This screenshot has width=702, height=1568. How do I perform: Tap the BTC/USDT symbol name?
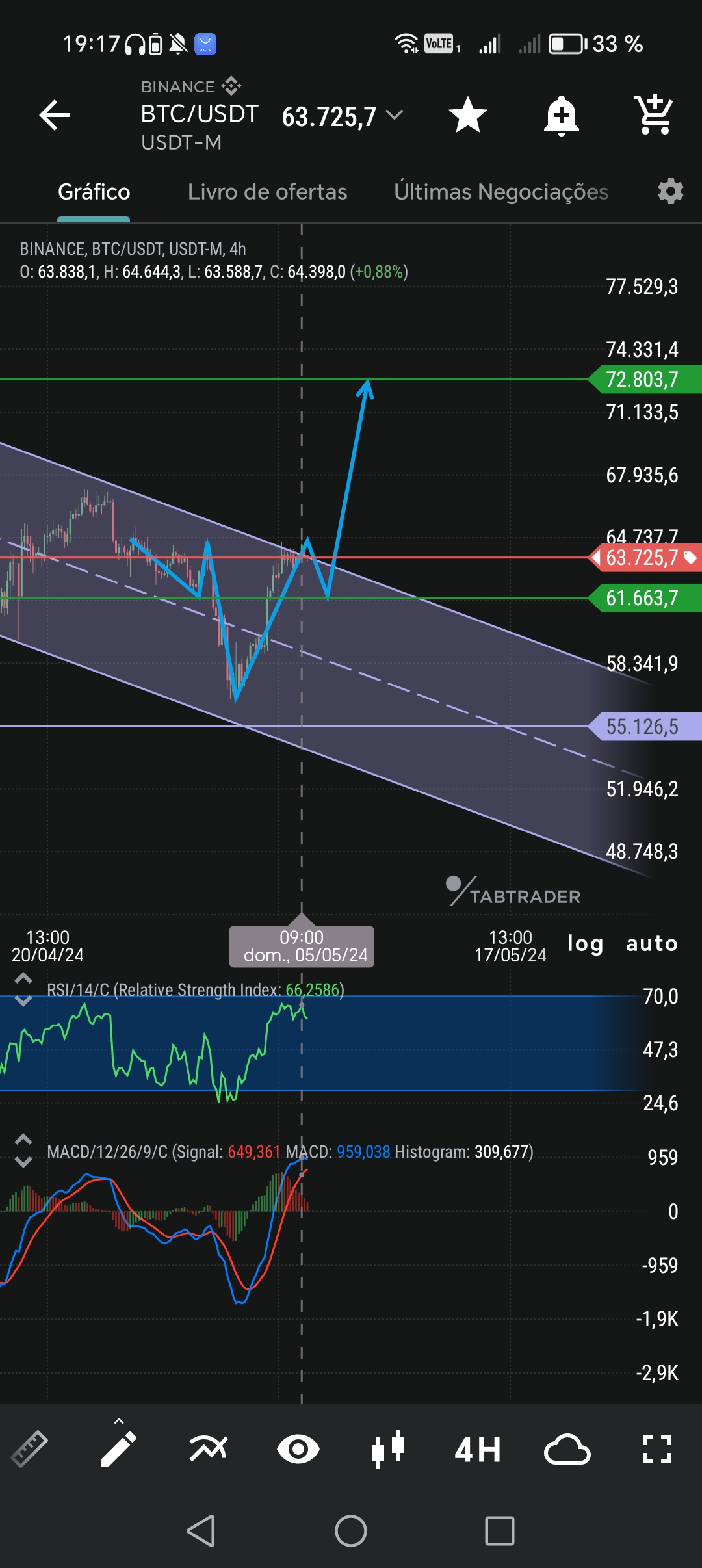pyautogui.click(x=200, y=114)
